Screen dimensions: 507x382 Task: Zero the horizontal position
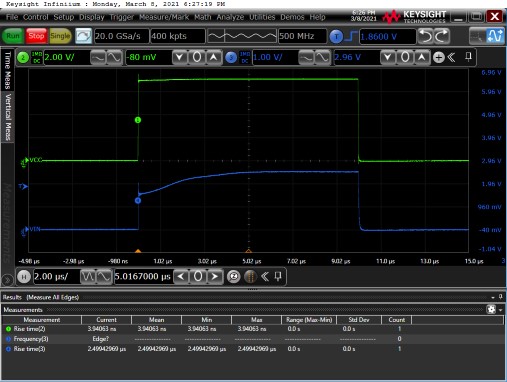click(x=198, y=277)
